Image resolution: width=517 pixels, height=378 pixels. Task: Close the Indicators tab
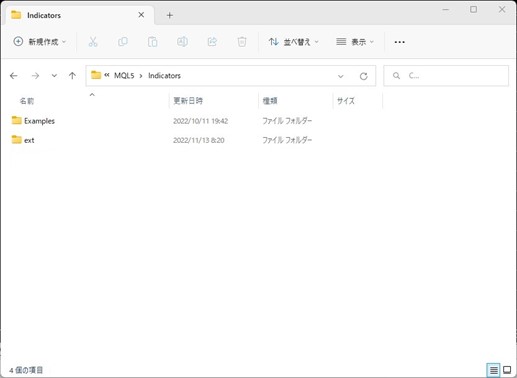(141, 15)
